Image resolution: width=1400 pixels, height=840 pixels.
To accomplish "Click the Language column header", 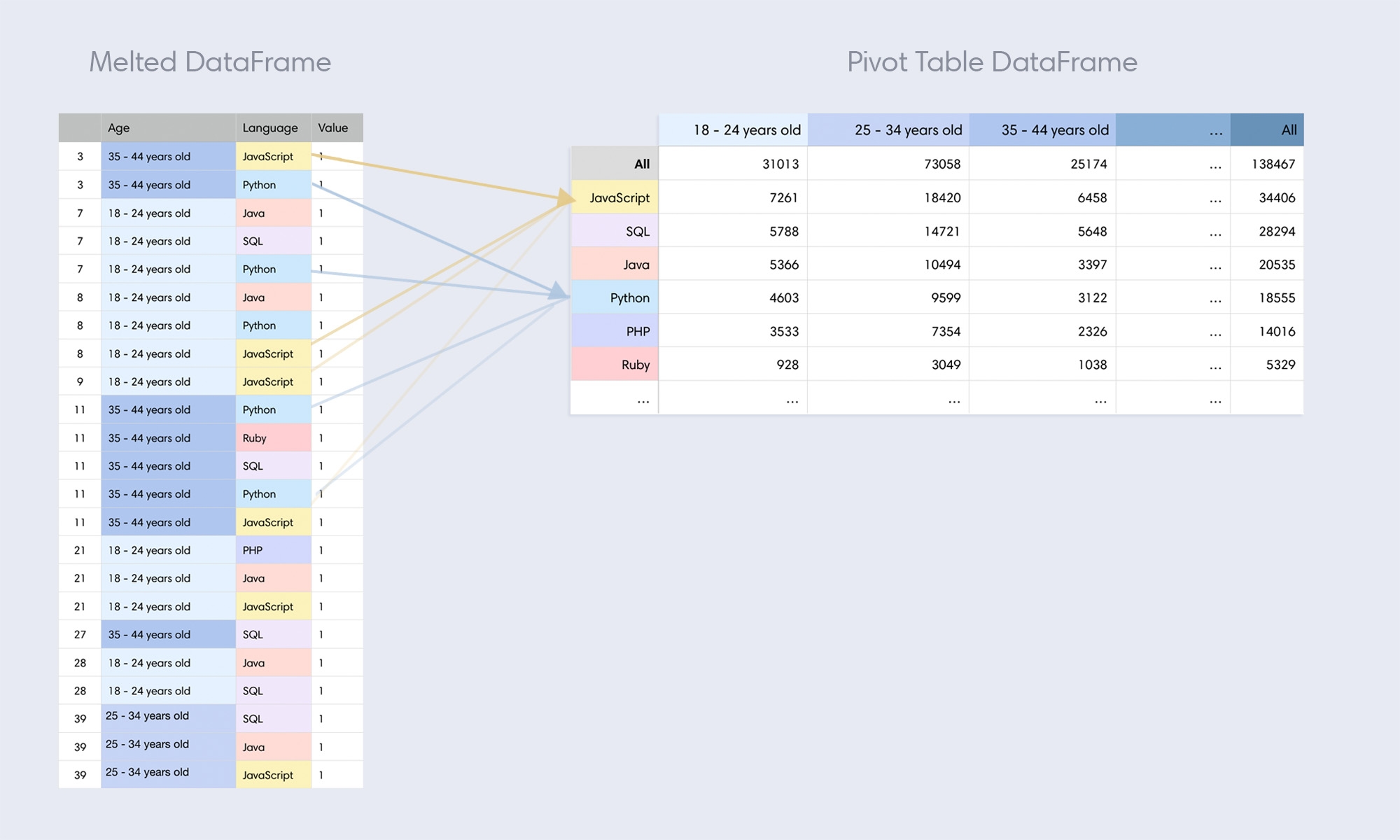I will pyautogui.click(x=273, y=127).
